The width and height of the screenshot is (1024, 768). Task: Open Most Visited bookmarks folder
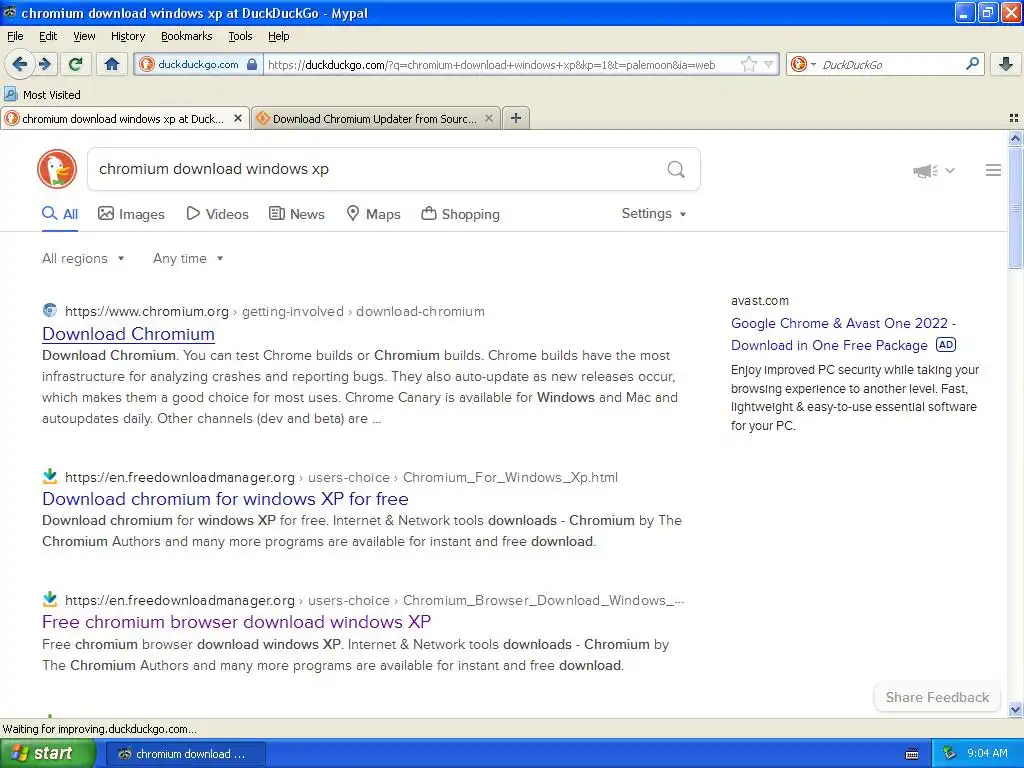click(42, 95)
